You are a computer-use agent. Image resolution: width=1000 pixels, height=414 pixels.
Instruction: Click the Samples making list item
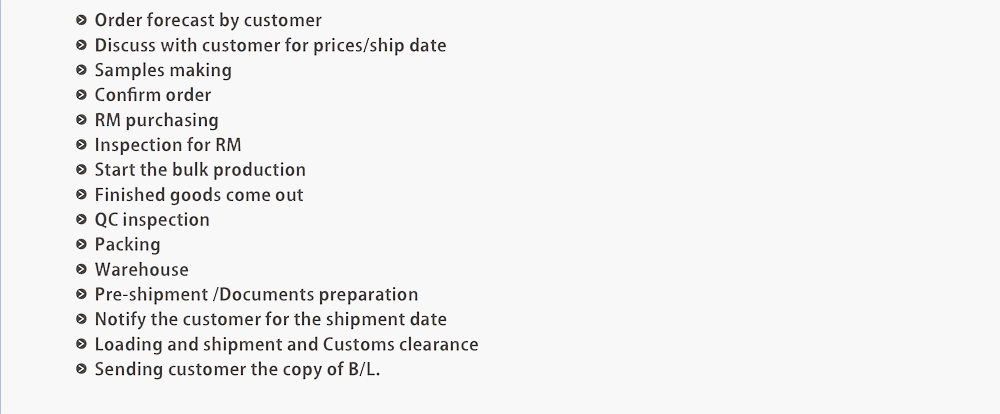point(163,70)
